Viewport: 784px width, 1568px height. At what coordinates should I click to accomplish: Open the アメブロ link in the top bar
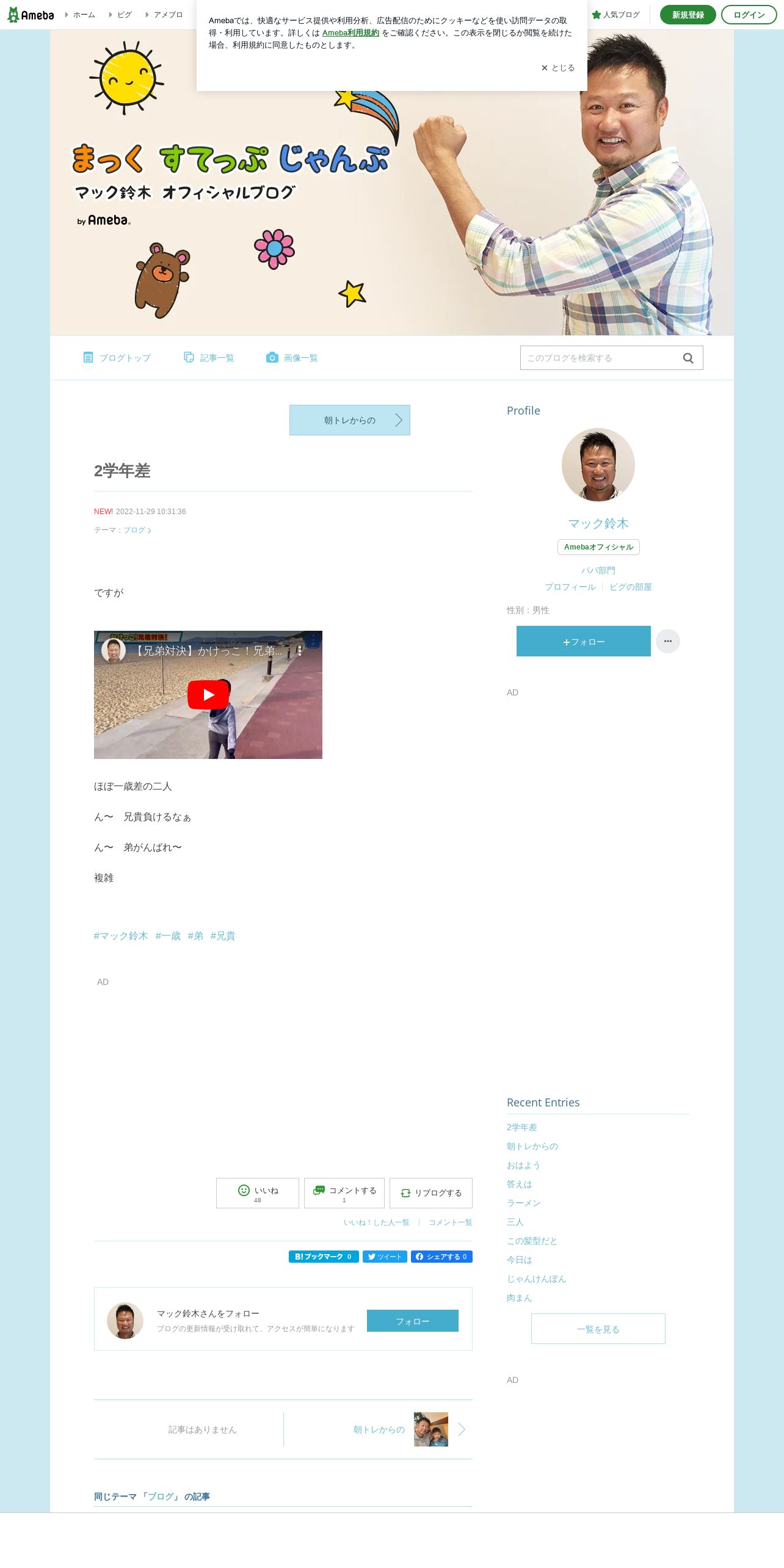tap(168, 15)
